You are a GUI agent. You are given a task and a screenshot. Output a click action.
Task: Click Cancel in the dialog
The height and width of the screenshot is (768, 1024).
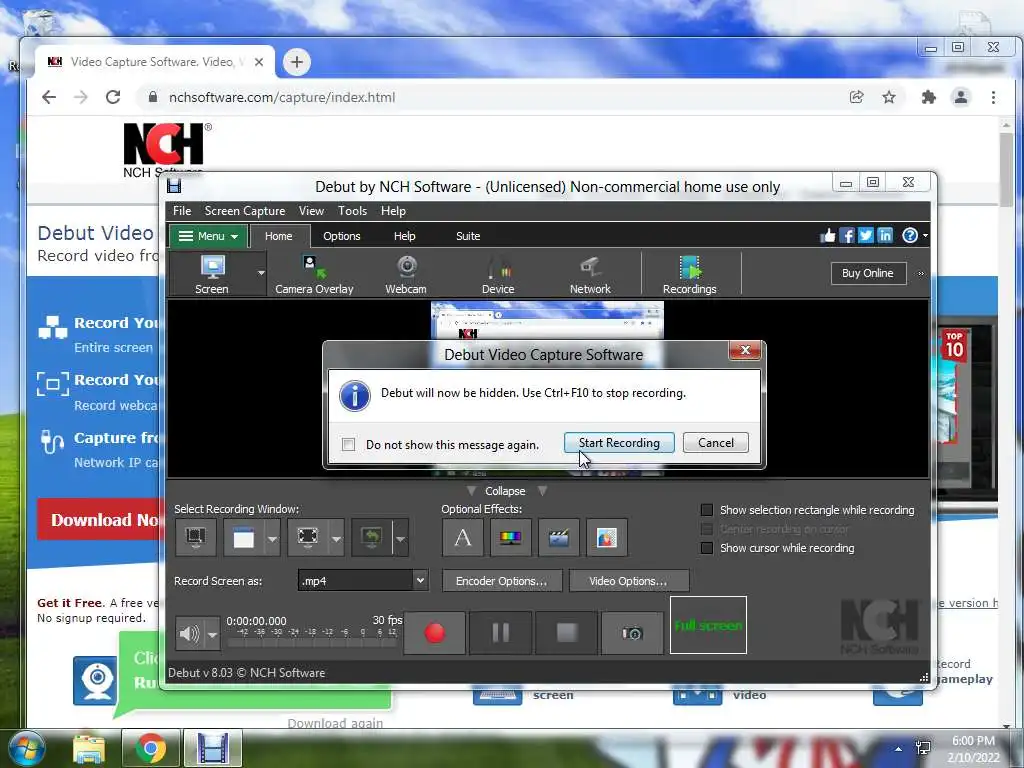716,443
